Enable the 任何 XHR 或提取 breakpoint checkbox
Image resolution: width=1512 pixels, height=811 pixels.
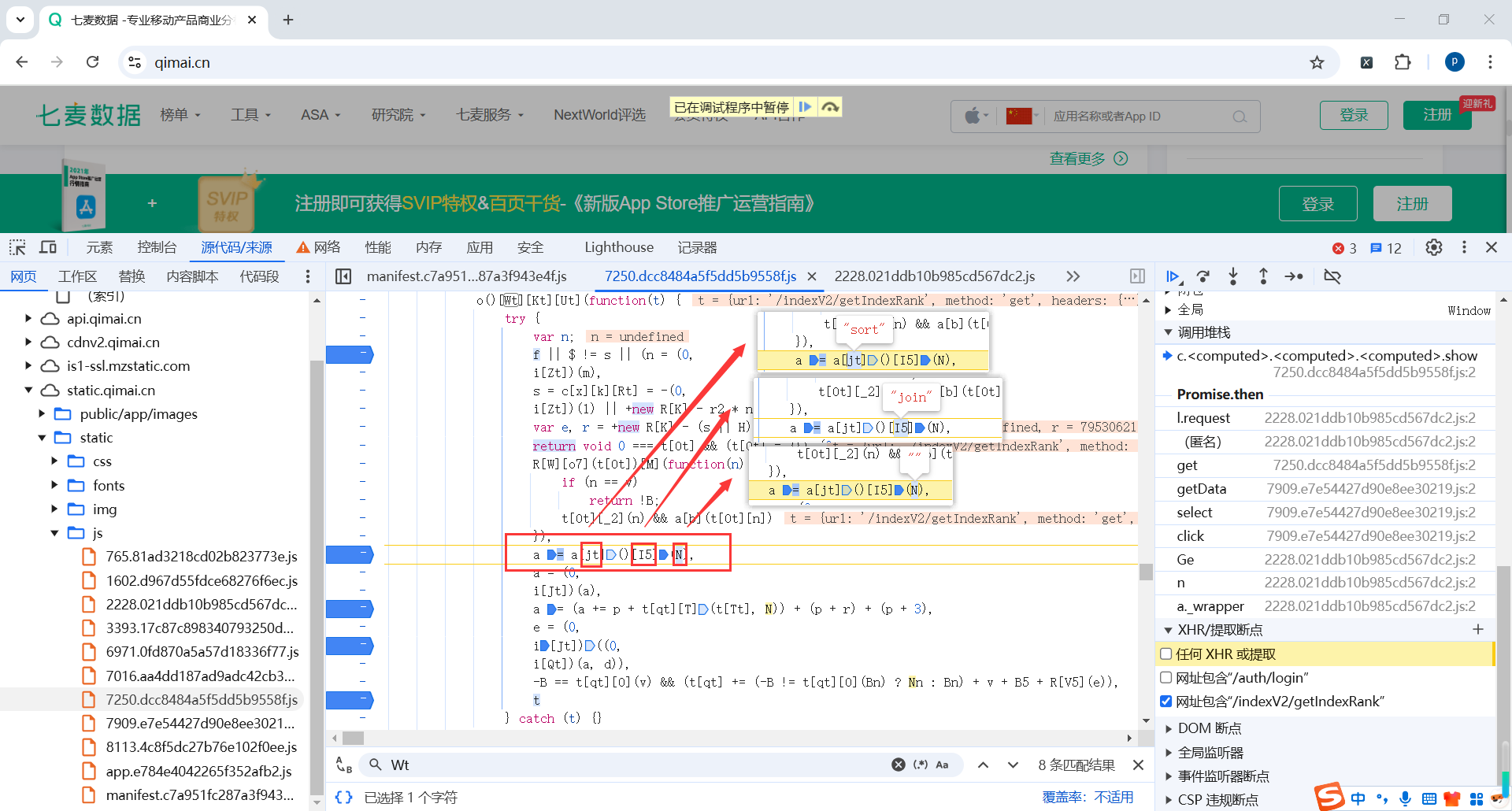coord(1165,654)
